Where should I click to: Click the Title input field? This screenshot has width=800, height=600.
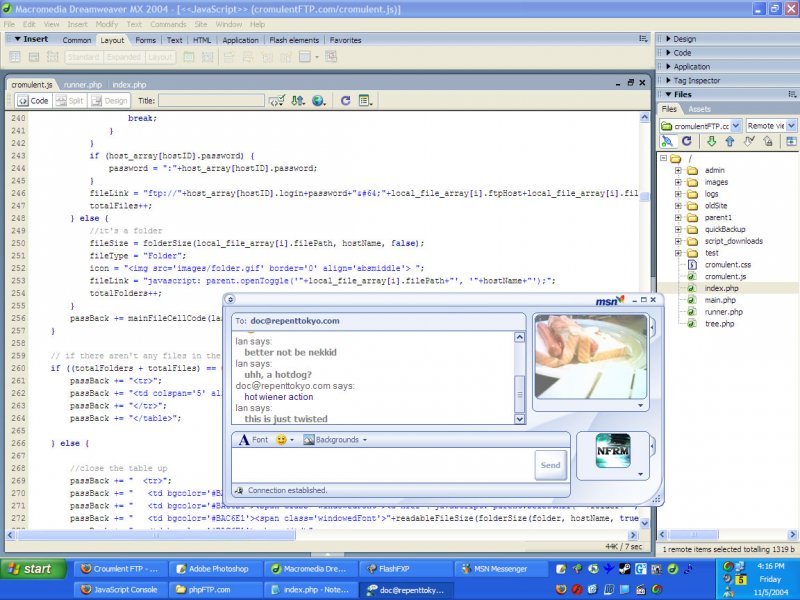coord(211,101)
